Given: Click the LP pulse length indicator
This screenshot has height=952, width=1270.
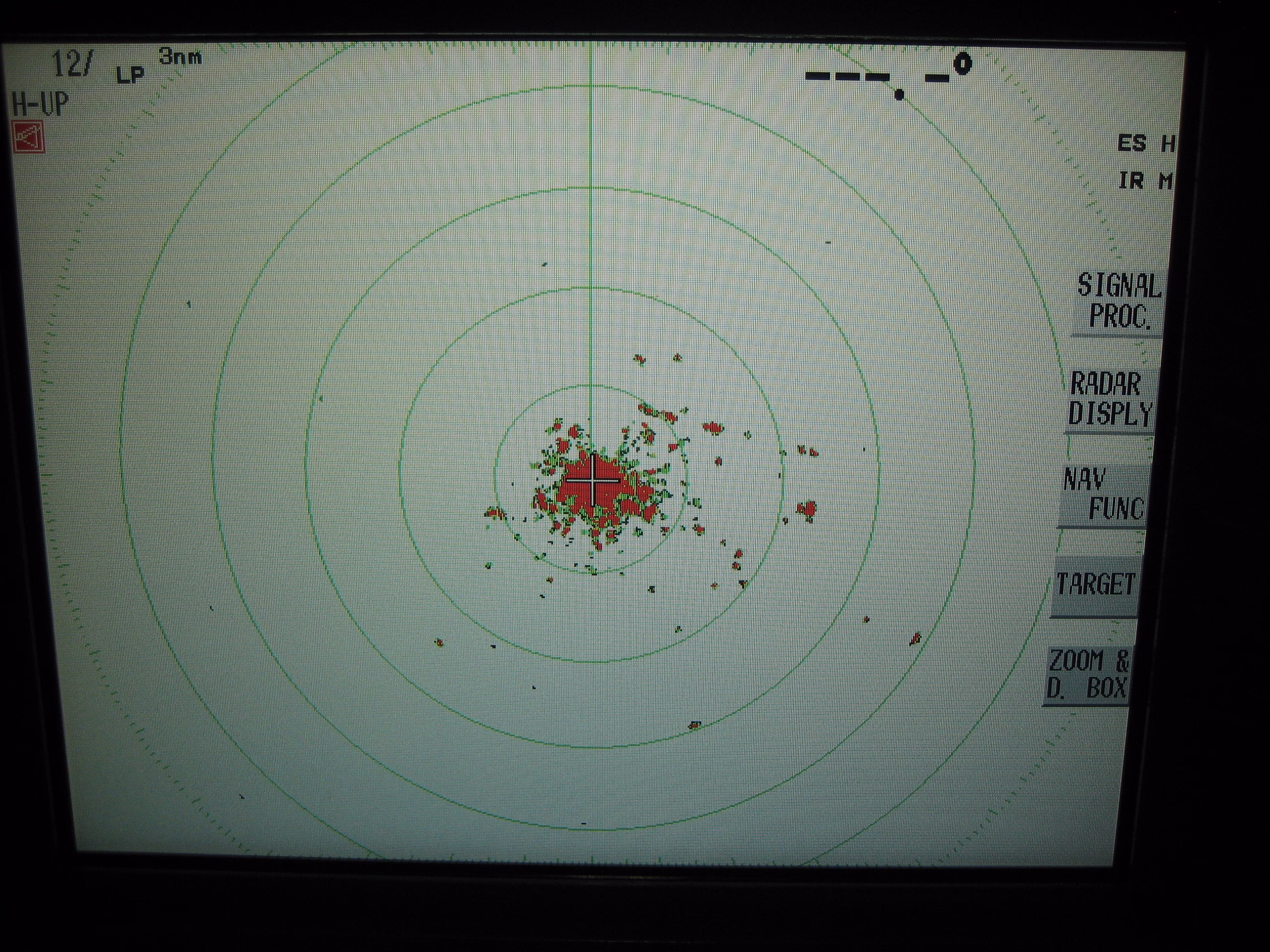Looking at the screenshot, I should [x=131, y=74].
